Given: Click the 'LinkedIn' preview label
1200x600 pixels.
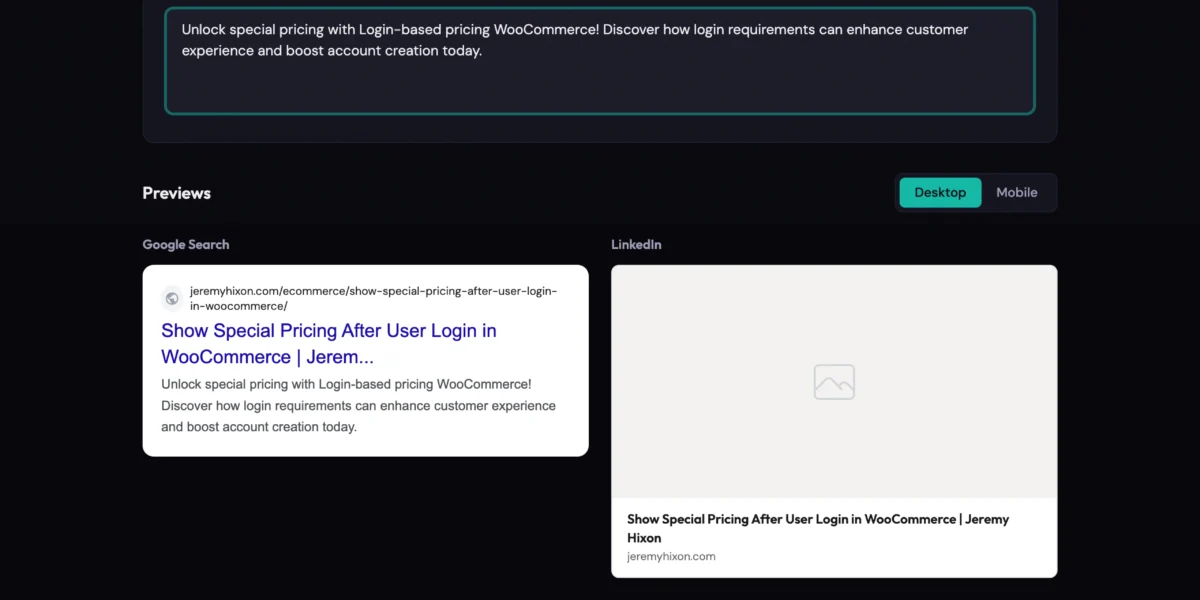Looking at the screenshot, I should click(x=636, y=245).
